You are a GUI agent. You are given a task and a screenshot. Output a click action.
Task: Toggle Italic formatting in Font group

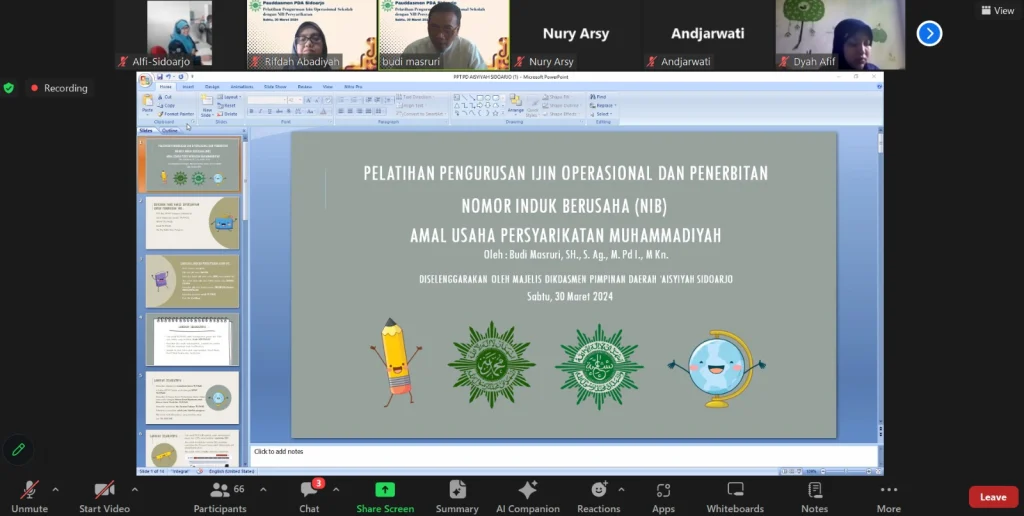[261, 112]
